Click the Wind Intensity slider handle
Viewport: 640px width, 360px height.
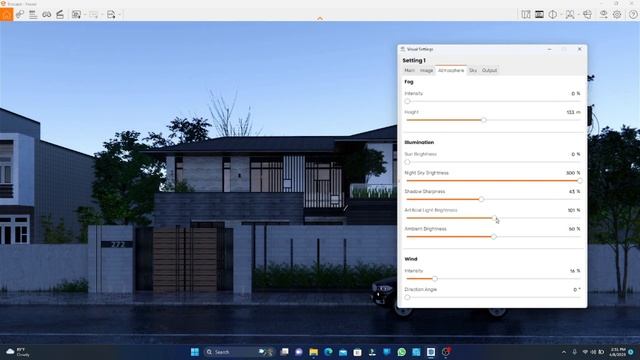(x=435, y=279)
